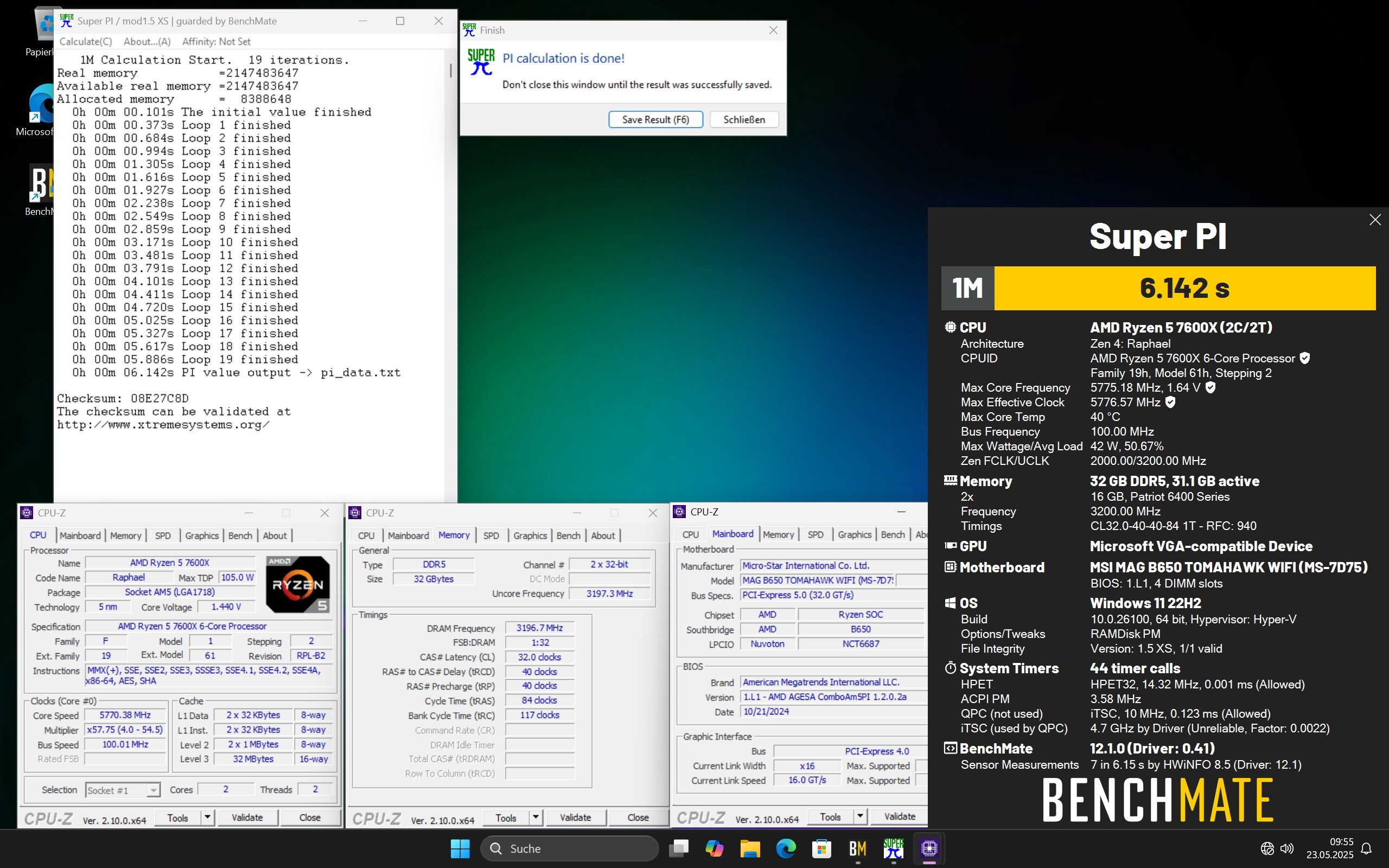Click Tools button in first CPU-Z

tap(178, 817)
